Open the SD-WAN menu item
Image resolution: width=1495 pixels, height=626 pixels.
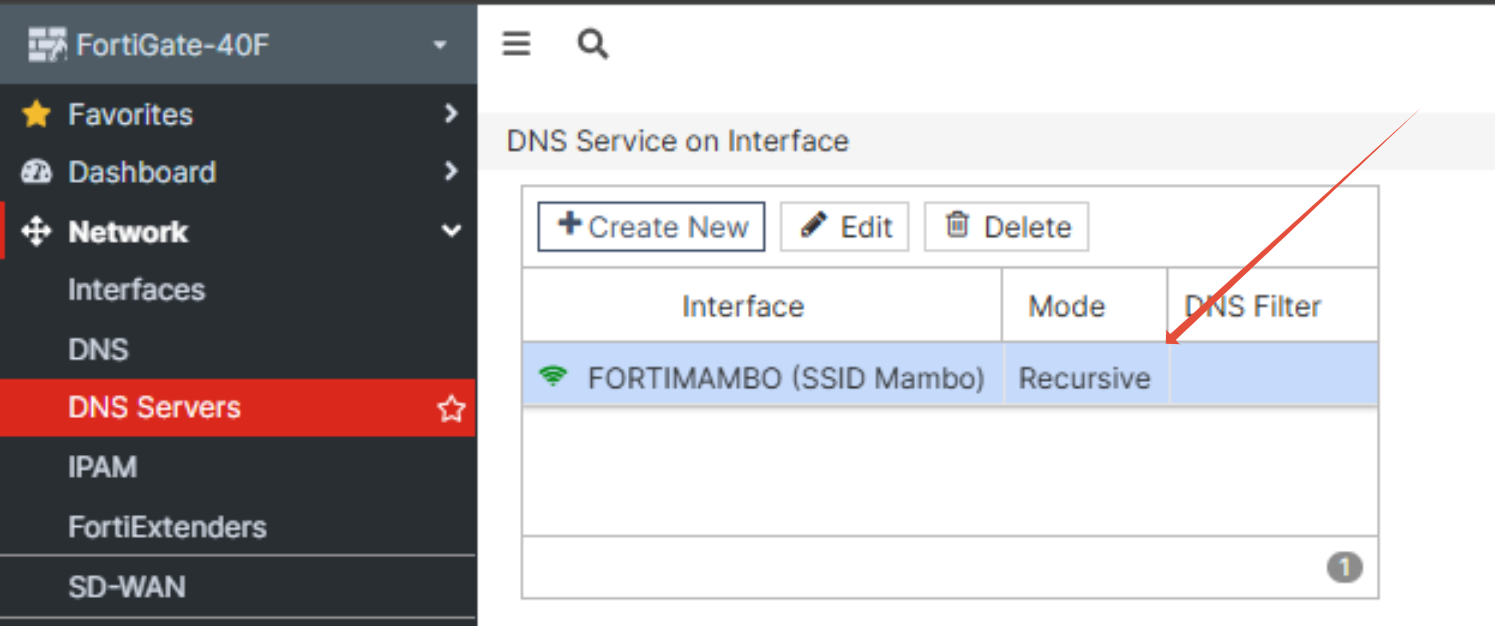(127, 587)
